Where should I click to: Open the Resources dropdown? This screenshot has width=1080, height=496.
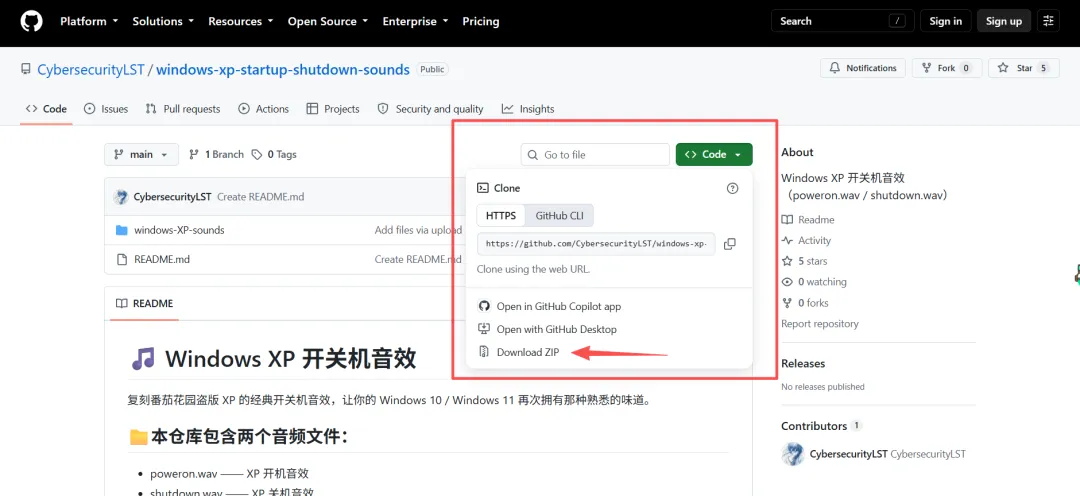coord(240,21)
